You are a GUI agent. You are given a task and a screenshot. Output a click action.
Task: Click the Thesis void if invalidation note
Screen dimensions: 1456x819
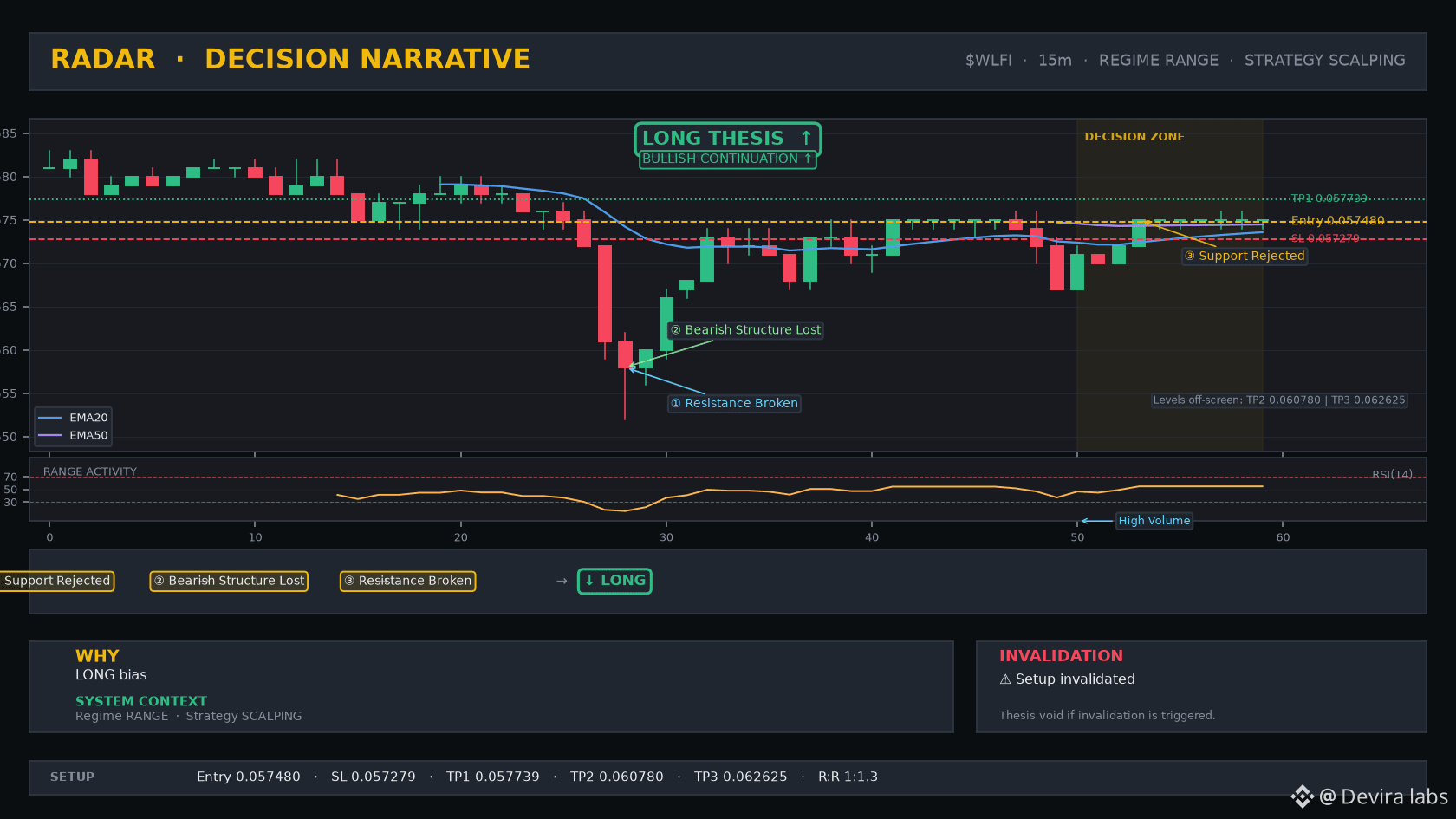click(1107, 716)
